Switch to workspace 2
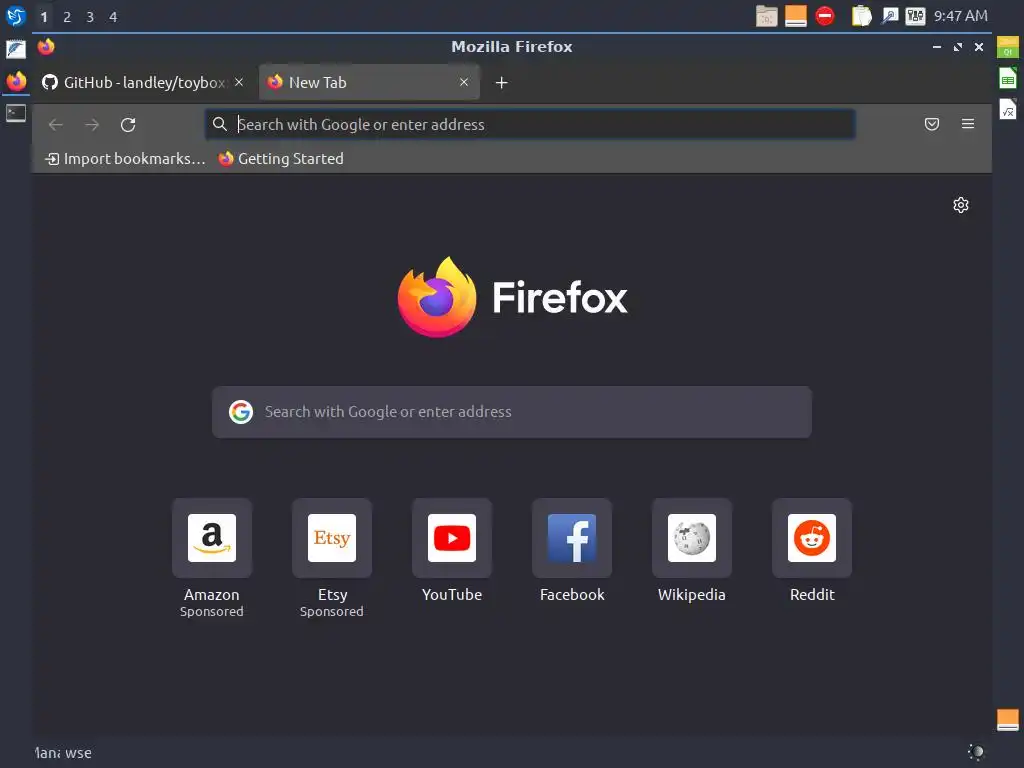Image resolution: width=1024 pixels, height=768 pixels. 67,17
